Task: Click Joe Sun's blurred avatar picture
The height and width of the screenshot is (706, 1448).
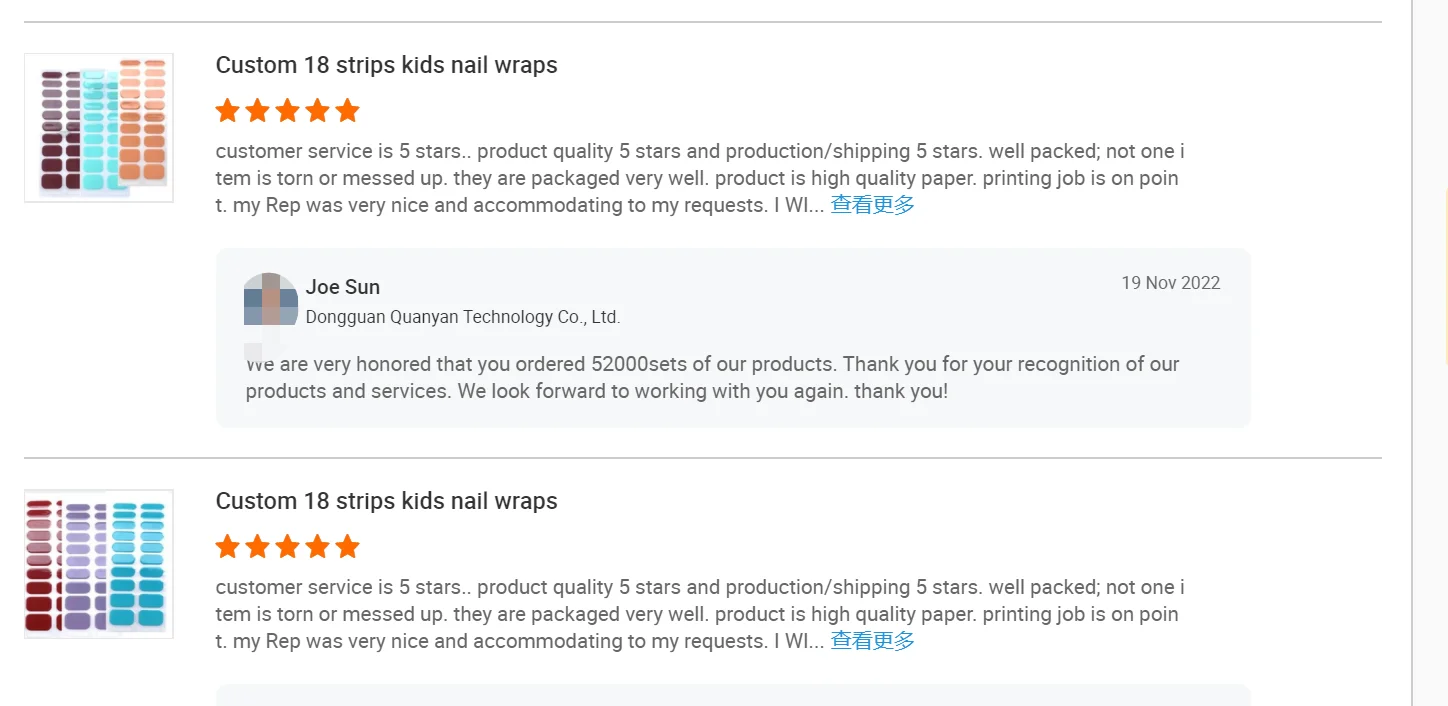Action: point(271,299)
